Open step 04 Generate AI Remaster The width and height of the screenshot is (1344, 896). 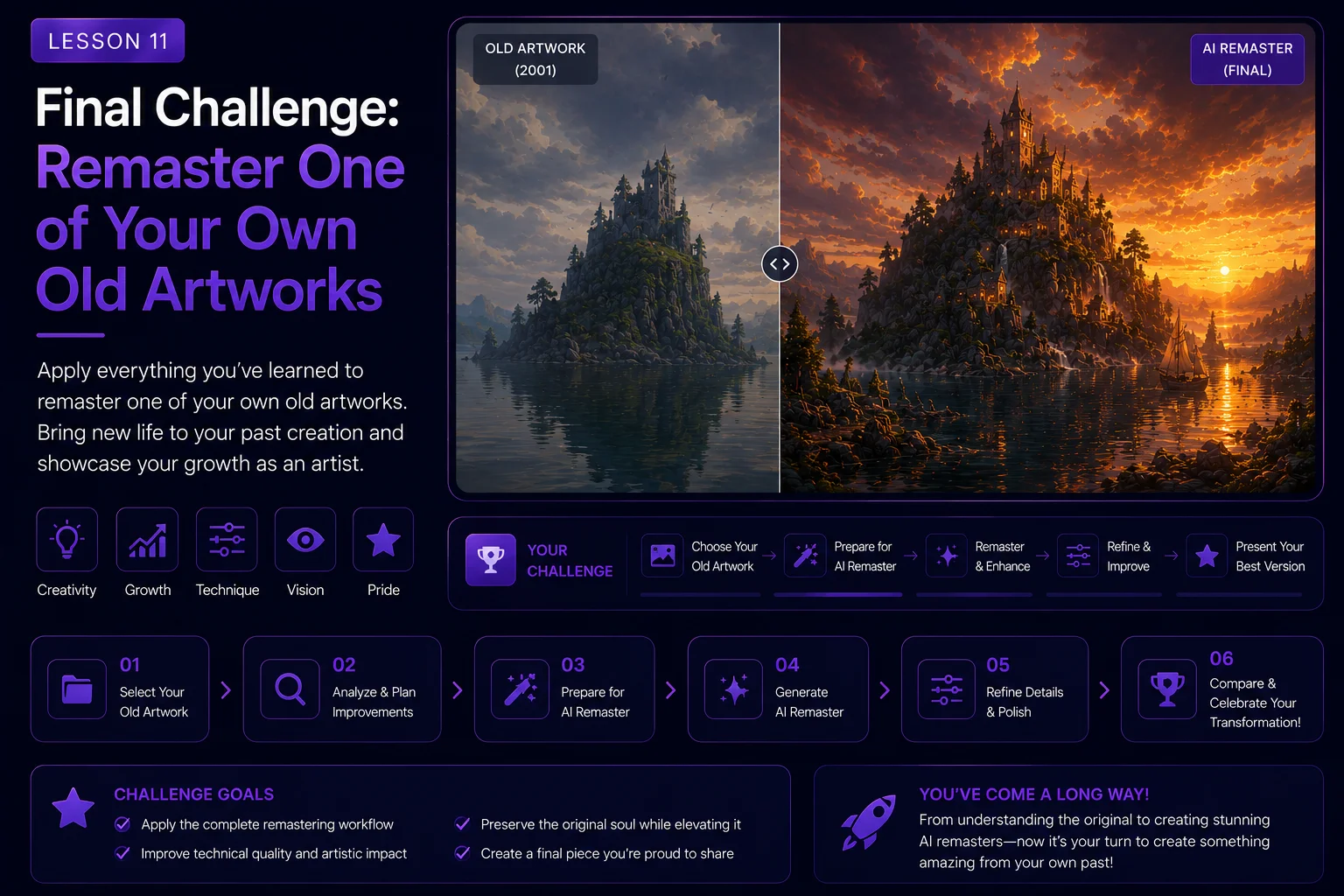(778, 689)
